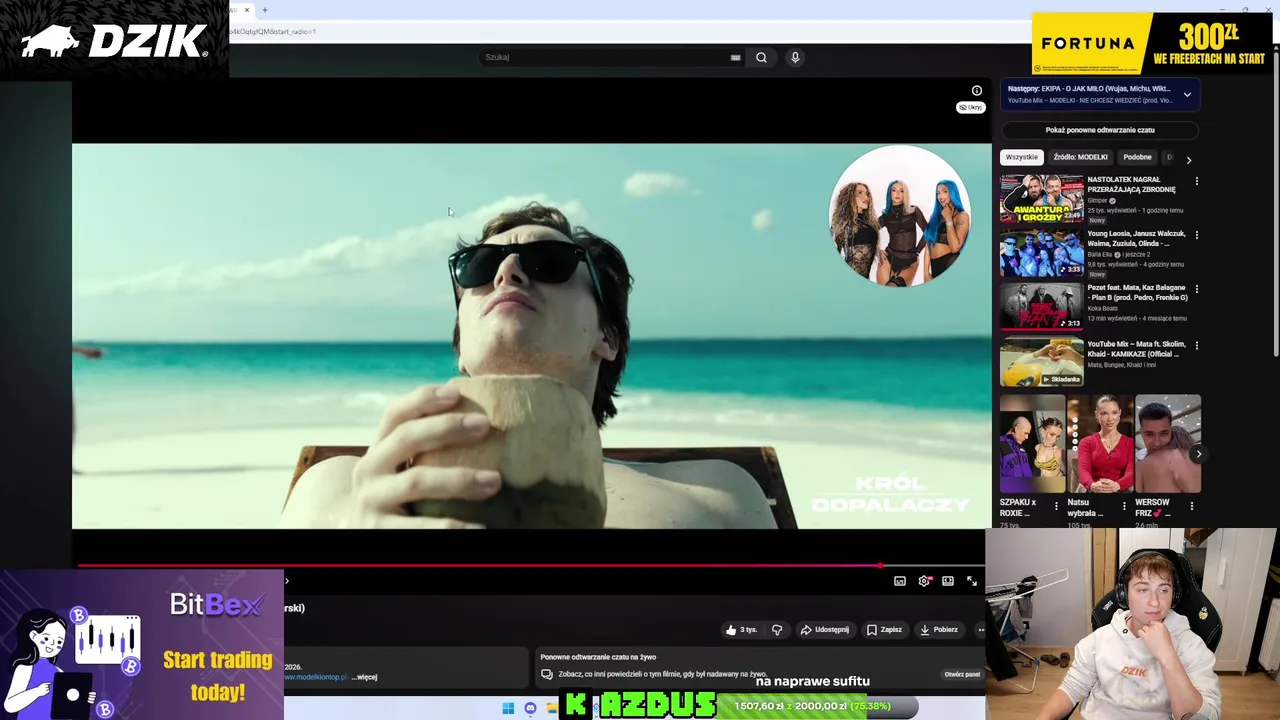Expand description with ...więcej link
Image resolution: width=1280 pixels, height=720 pixels.
coord(364,677)
